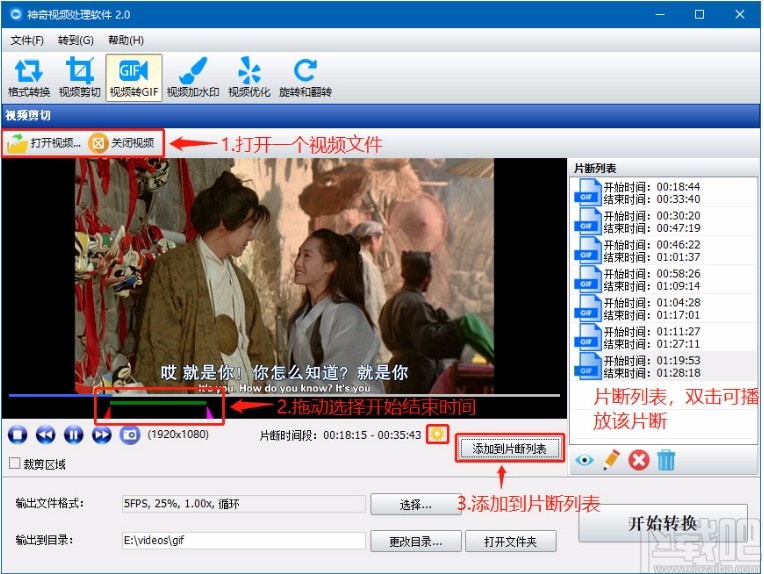The width and height of the screenshot is (764, 574).
Task: Open the 帮助(H) menu
Action: click(126, 40)
